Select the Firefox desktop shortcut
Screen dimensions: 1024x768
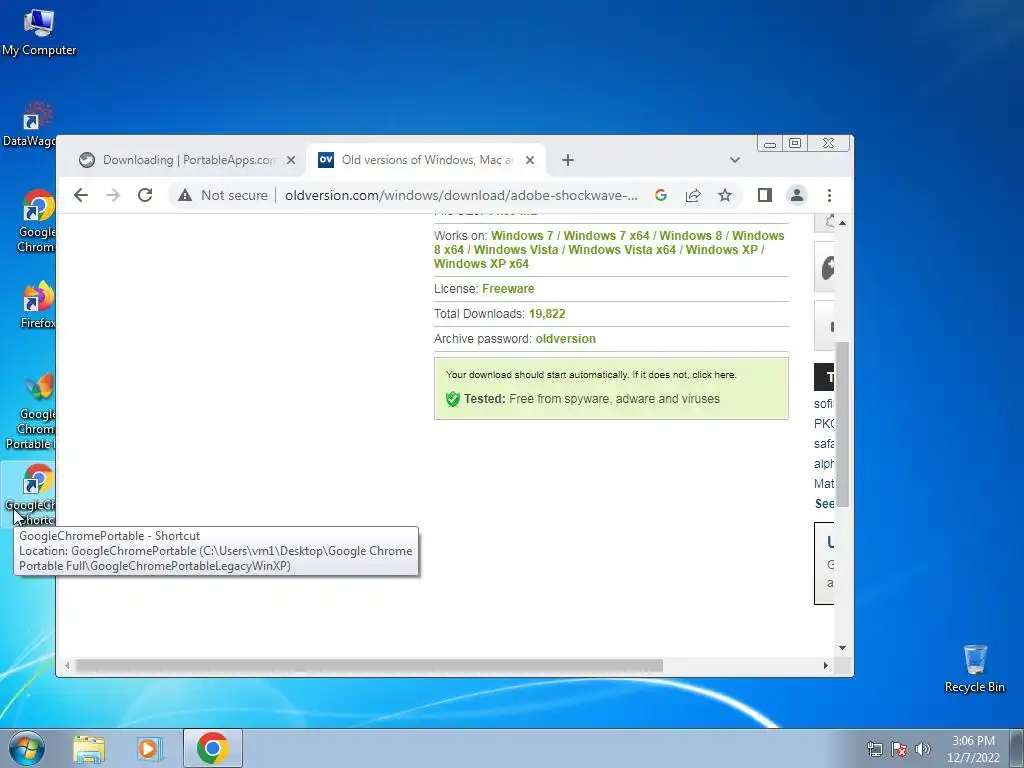point(38,304)
